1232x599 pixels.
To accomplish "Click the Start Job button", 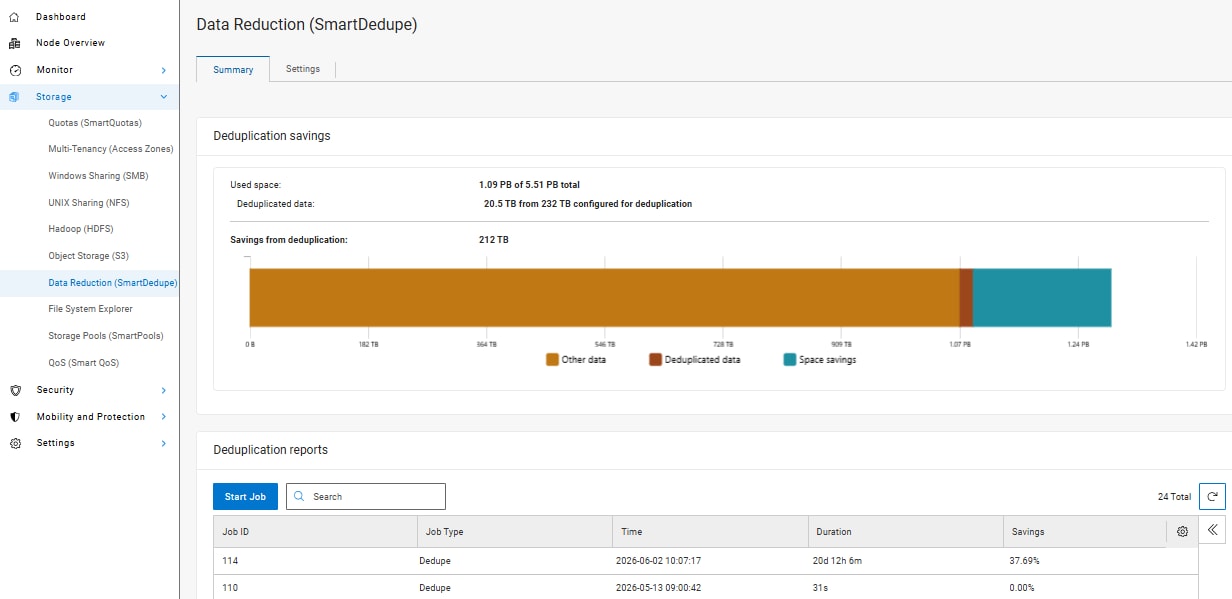I will tap(245, 497).
